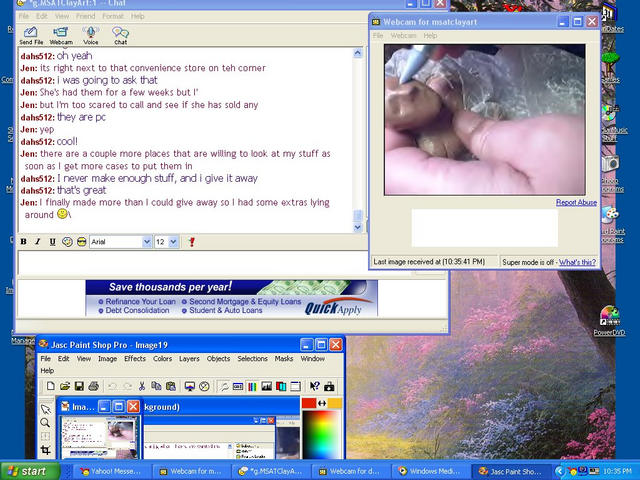Screen dimensions: 640x480
Task: Toggle the Histogram window icon
Action: click(x=267, y=386)
